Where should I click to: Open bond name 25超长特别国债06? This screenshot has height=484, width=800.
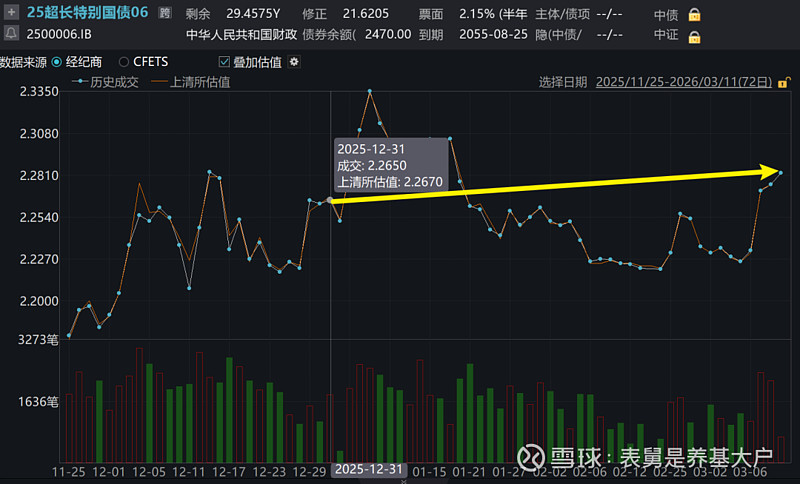[x=87, y=12]
